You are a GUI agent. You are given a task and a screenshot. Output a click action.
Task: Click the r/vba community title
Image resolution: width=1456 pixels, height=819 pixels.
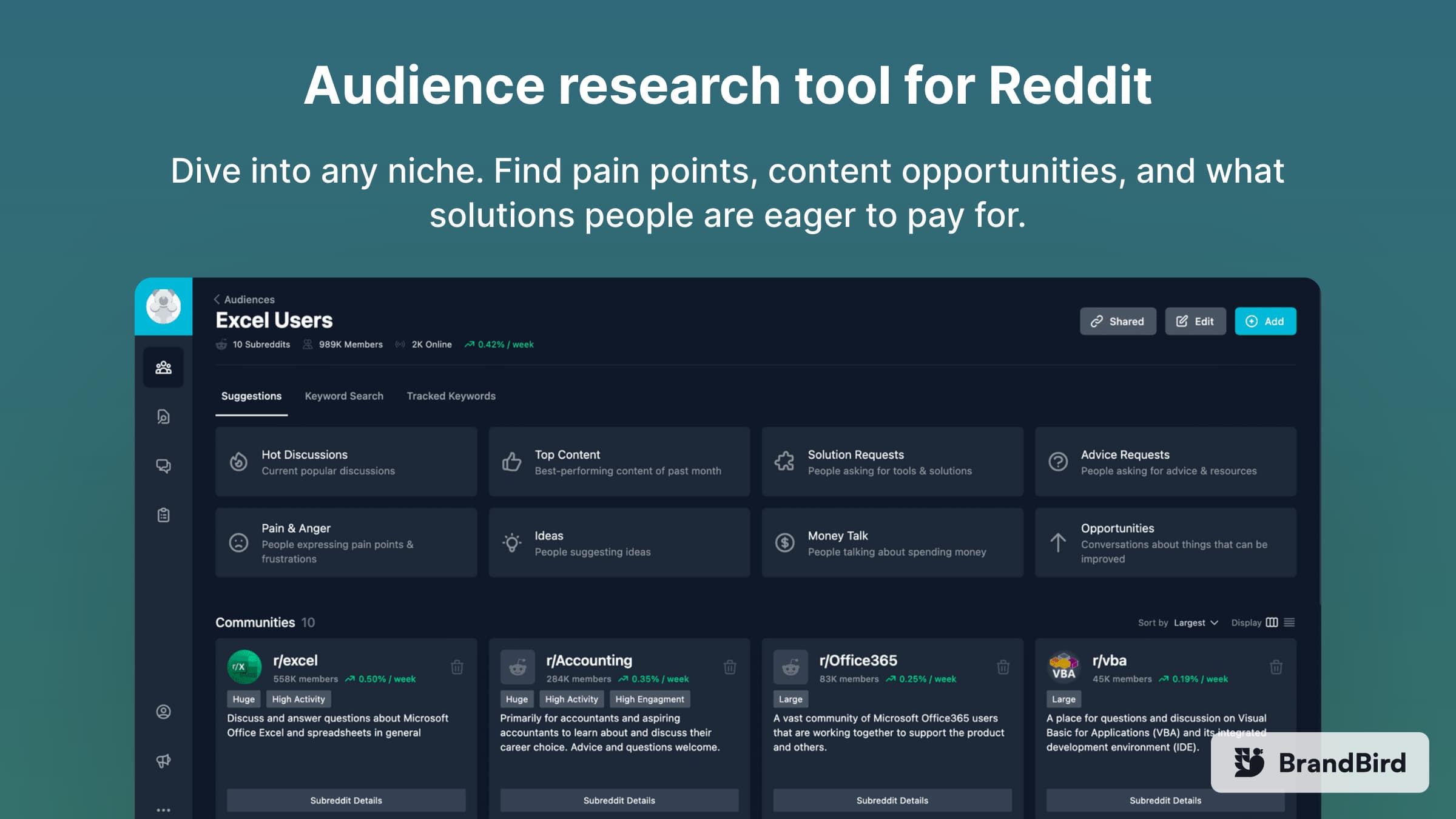[1110, 660]
